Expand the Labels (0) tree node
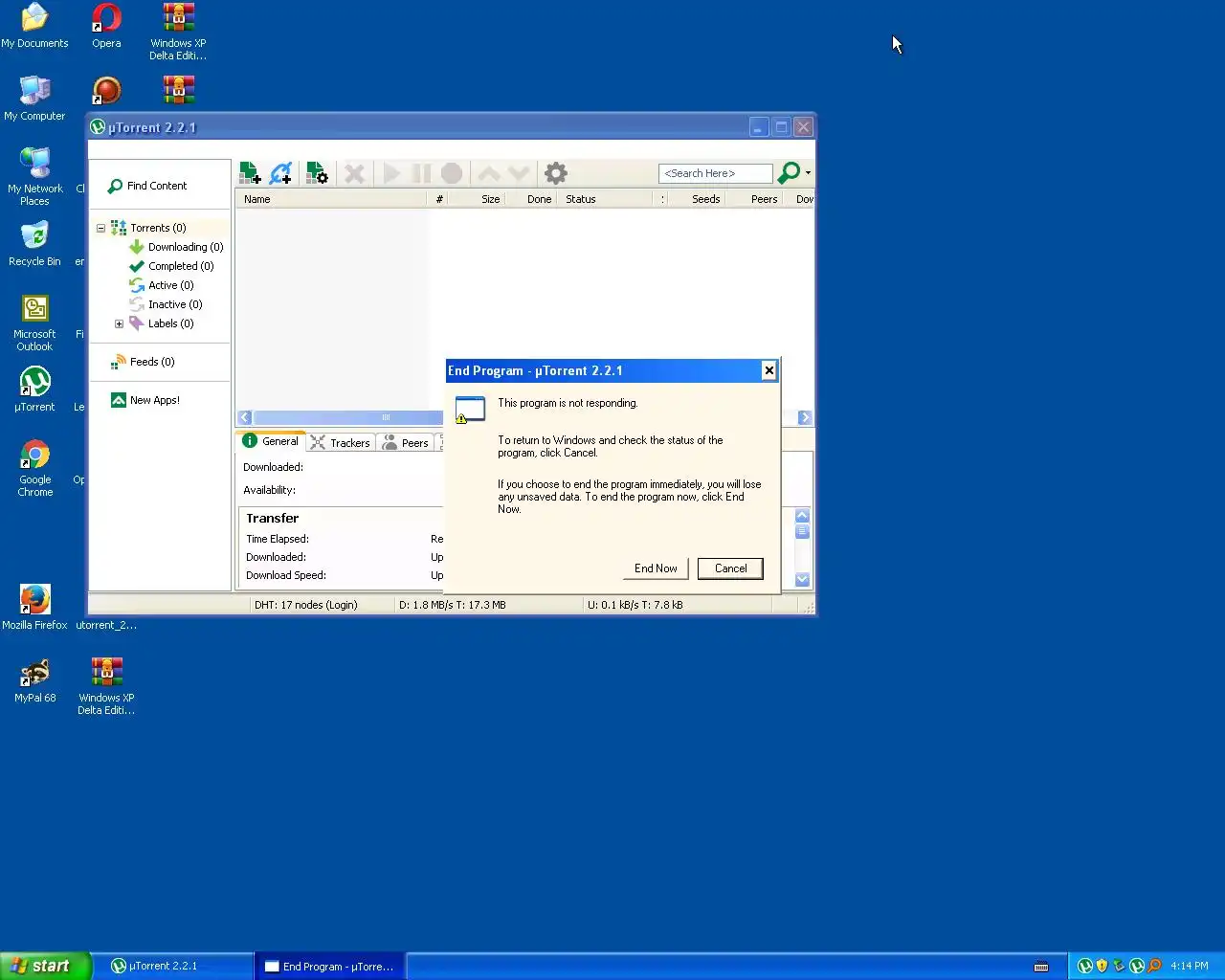 (x=119, y=323)
